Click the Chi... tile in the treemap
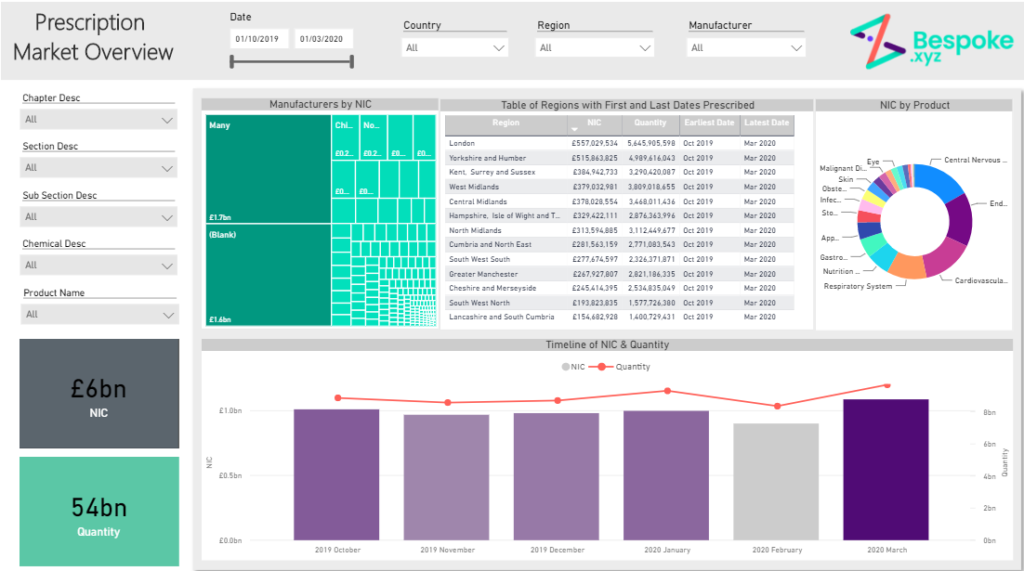The image size is (1024, 571). (x=345, y=137)
